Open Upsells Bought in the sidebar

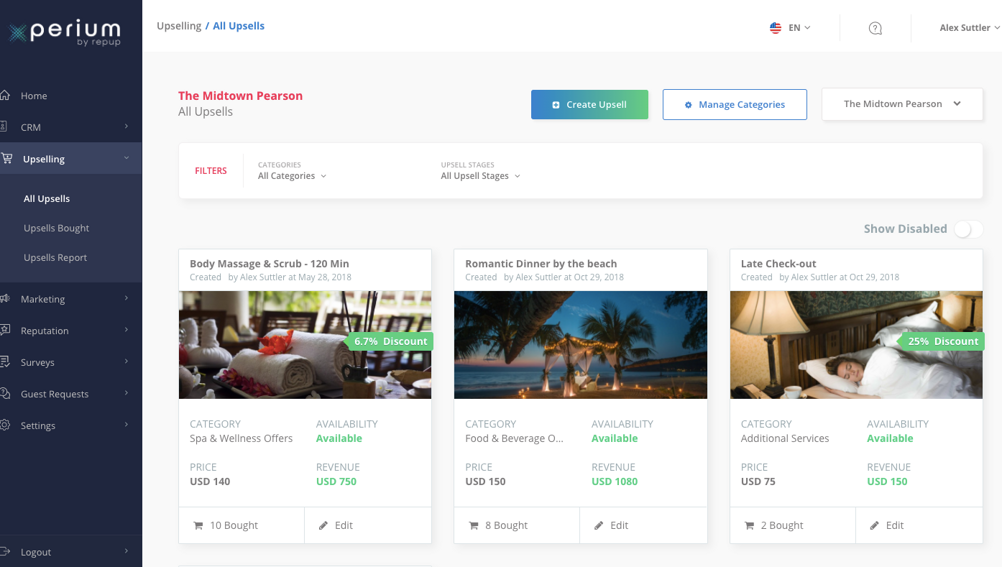[56, 228]
